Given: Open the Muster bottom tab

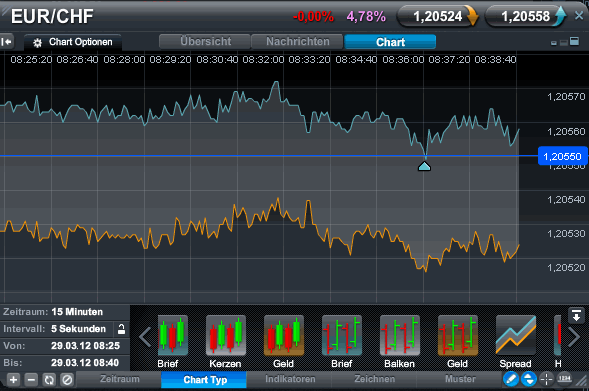Looking at the screenshot, I should tap(460, 379).
